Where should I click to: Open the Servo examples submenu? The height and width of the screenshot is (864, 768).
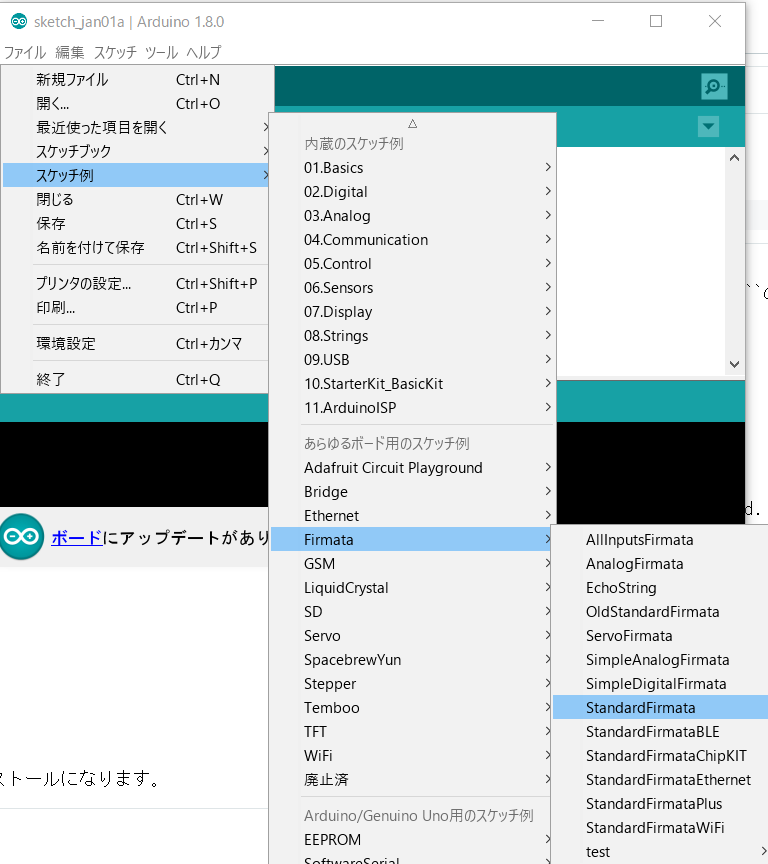click(x=412, y=636)
